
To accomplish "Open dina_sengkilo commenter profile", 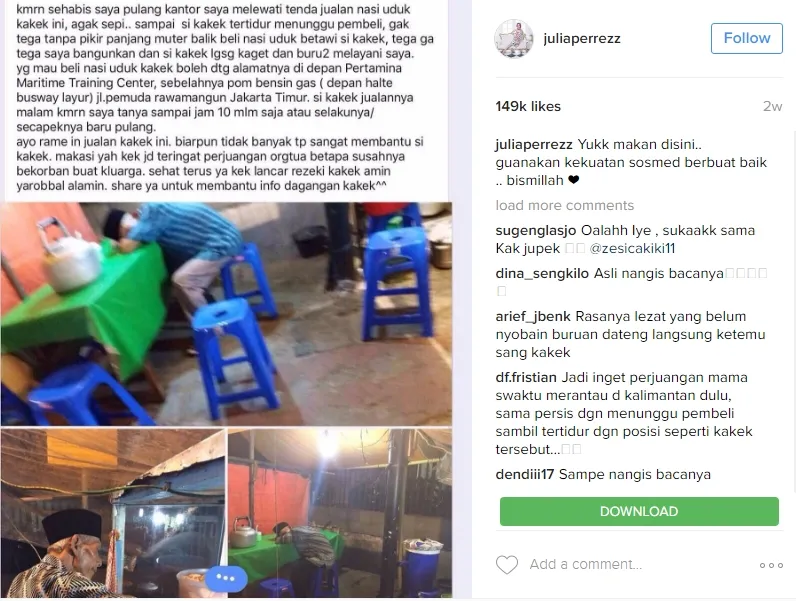I will click(542, 274).
